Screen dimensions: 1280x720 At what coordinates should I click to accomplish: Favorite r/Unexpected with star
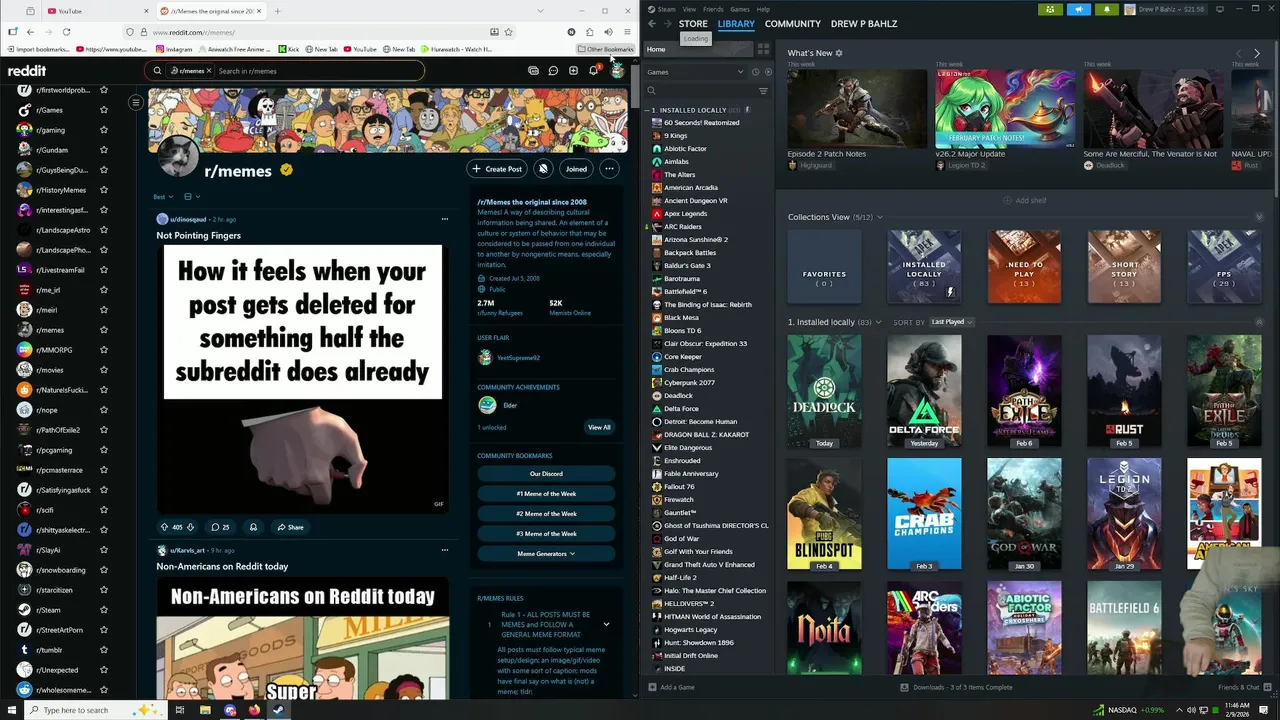pos(103,670)
